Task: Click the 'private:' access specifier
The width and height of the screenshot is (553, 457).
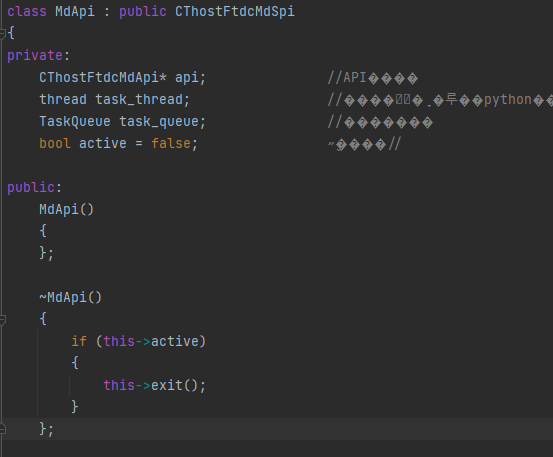Action: coord(38,56)
